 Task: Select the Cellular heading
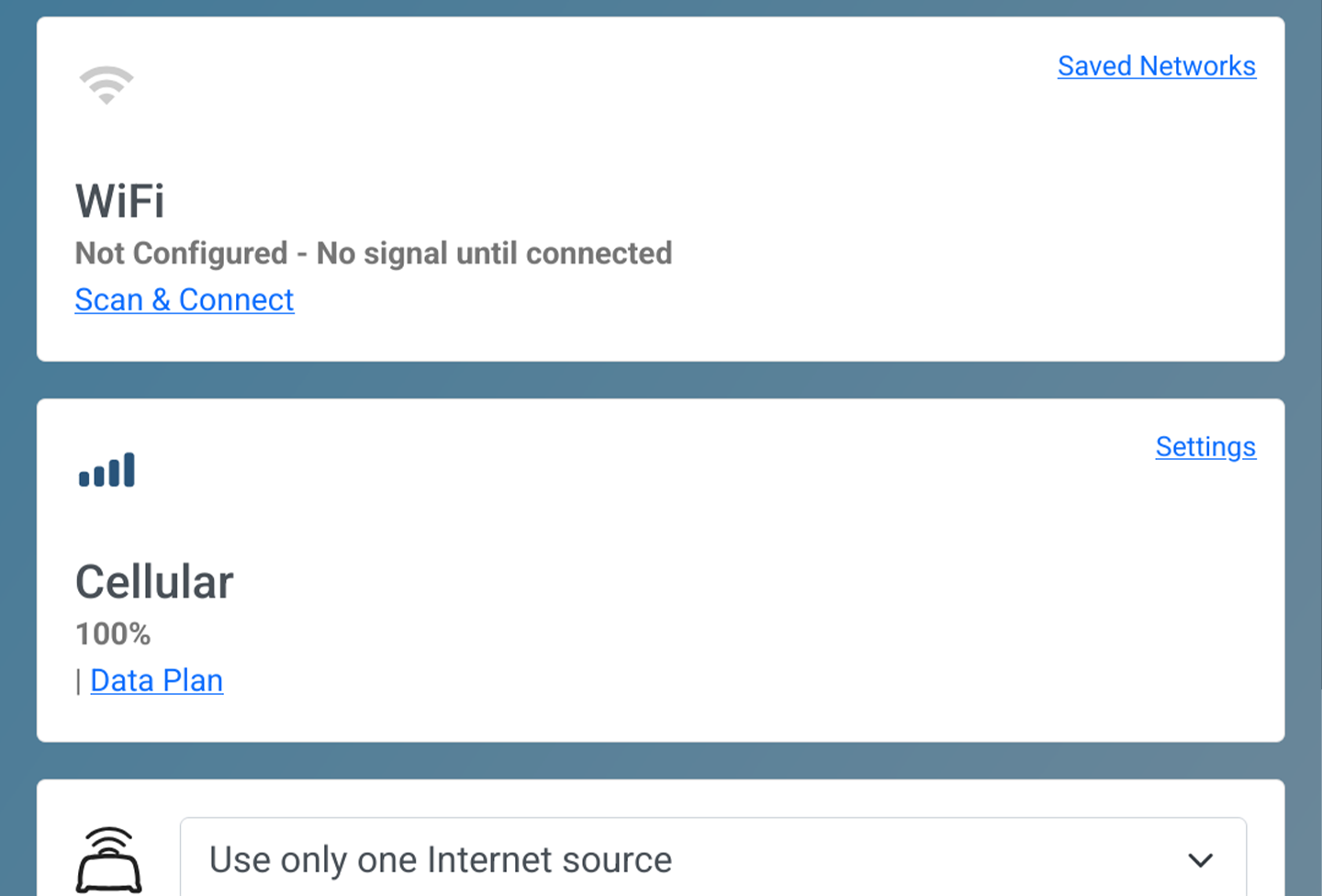click(154, 582)
